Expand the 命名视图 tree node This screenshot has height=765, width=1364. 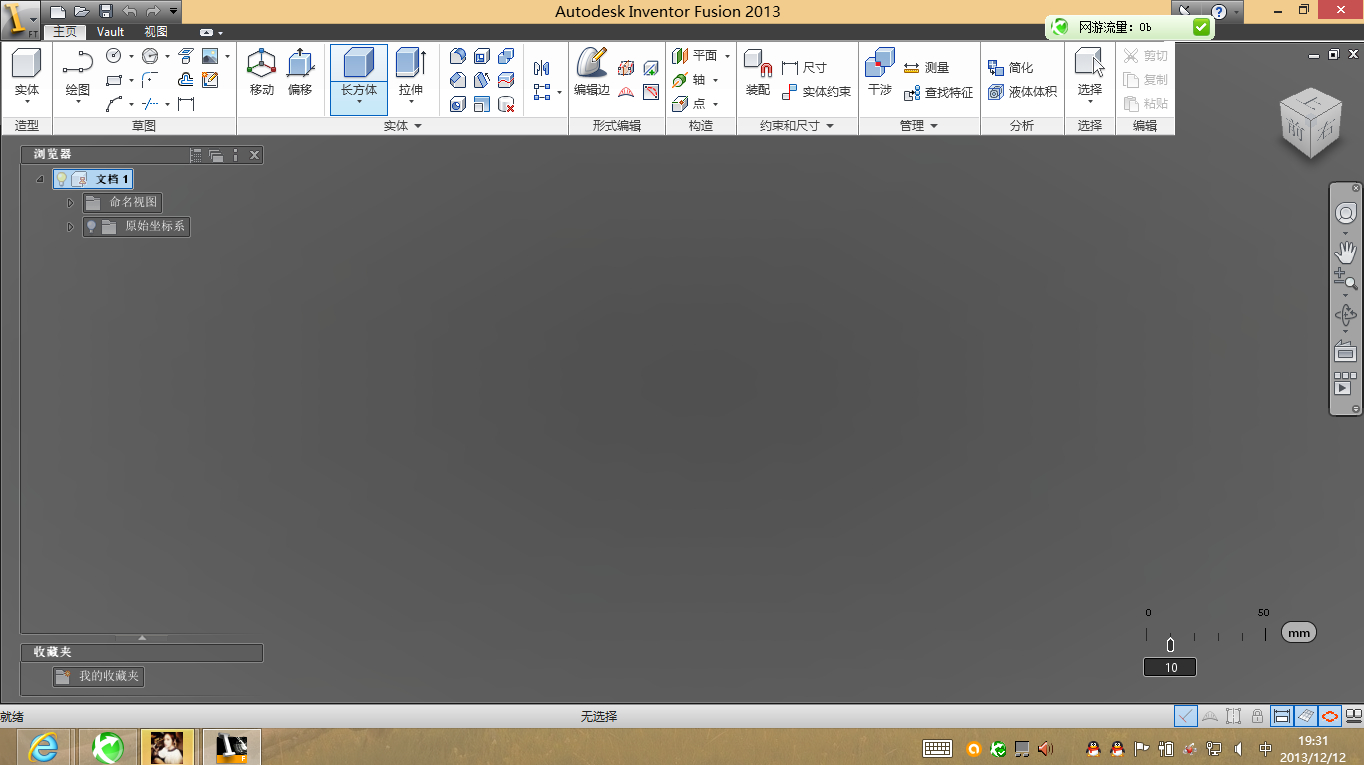pyautogui.click(x=70, y=203)
